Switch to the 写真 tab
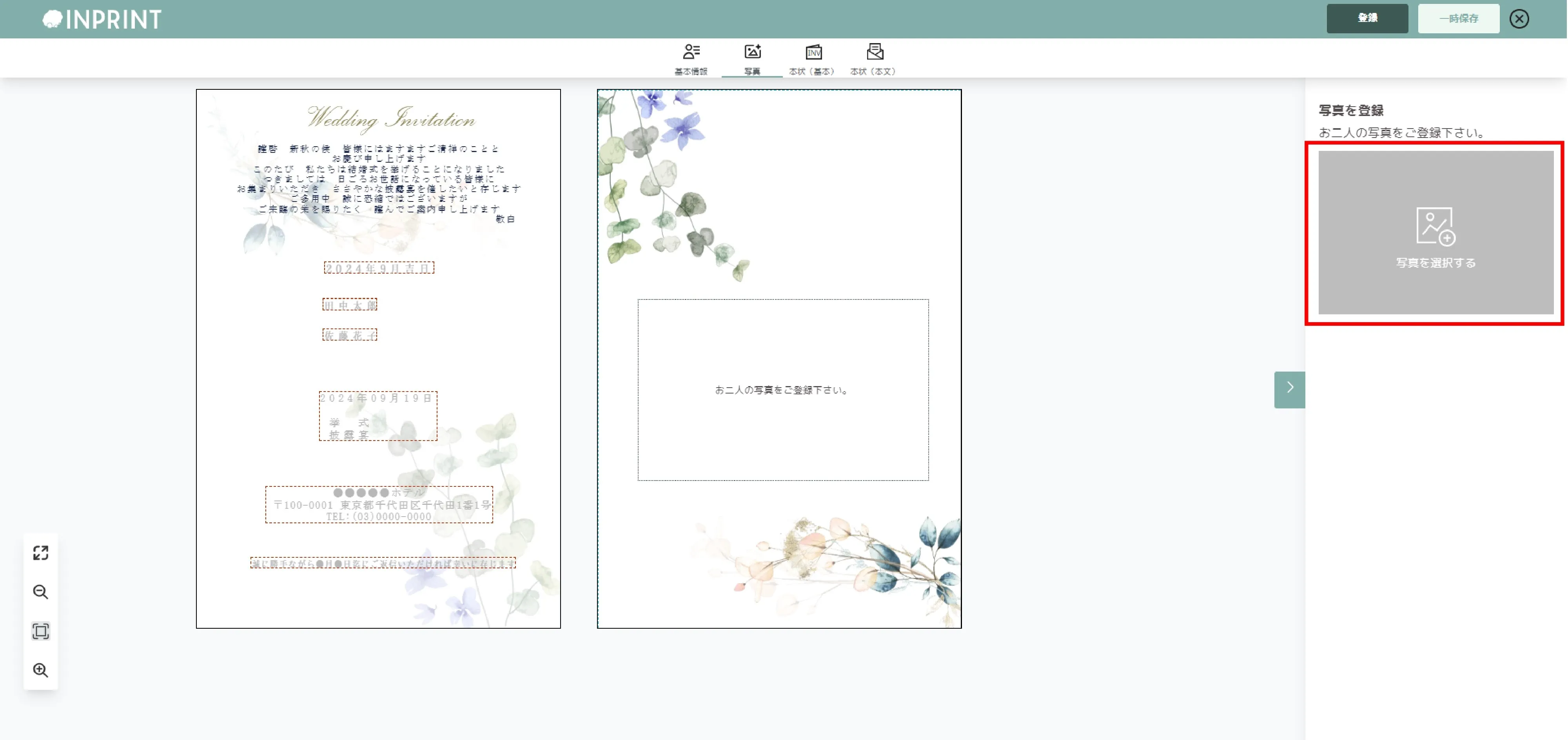 [752, 59]
